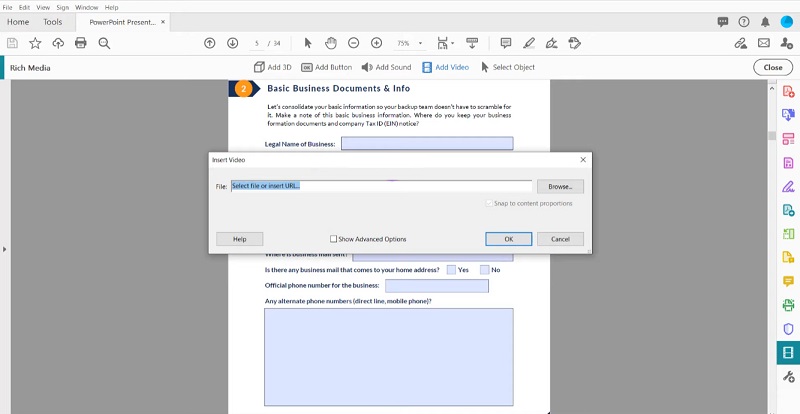Open the yellow Comment sidebar tool
This screenshot has height=414, width=800.
click(x=788, y=281)
